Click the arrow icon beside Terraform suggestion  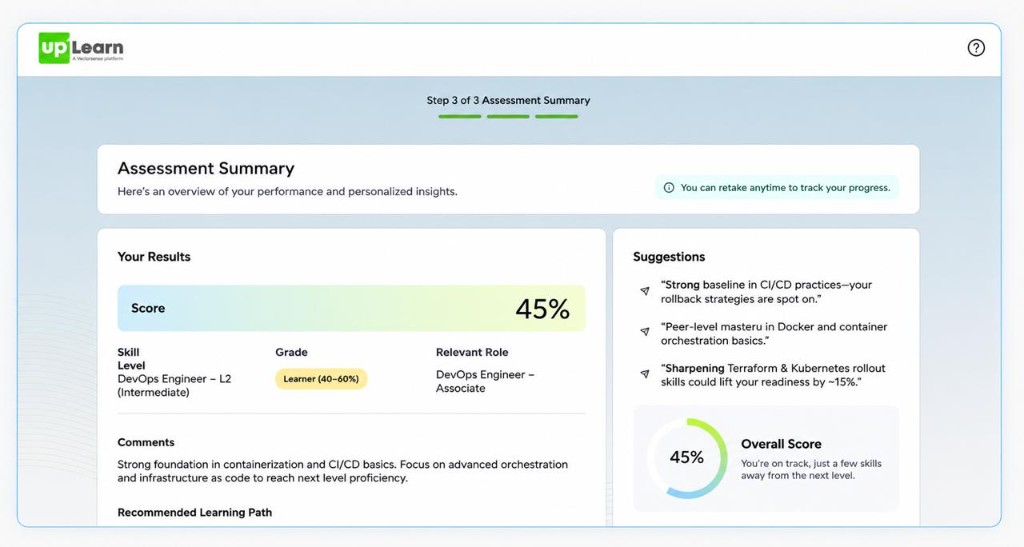(x=645, y=373)
